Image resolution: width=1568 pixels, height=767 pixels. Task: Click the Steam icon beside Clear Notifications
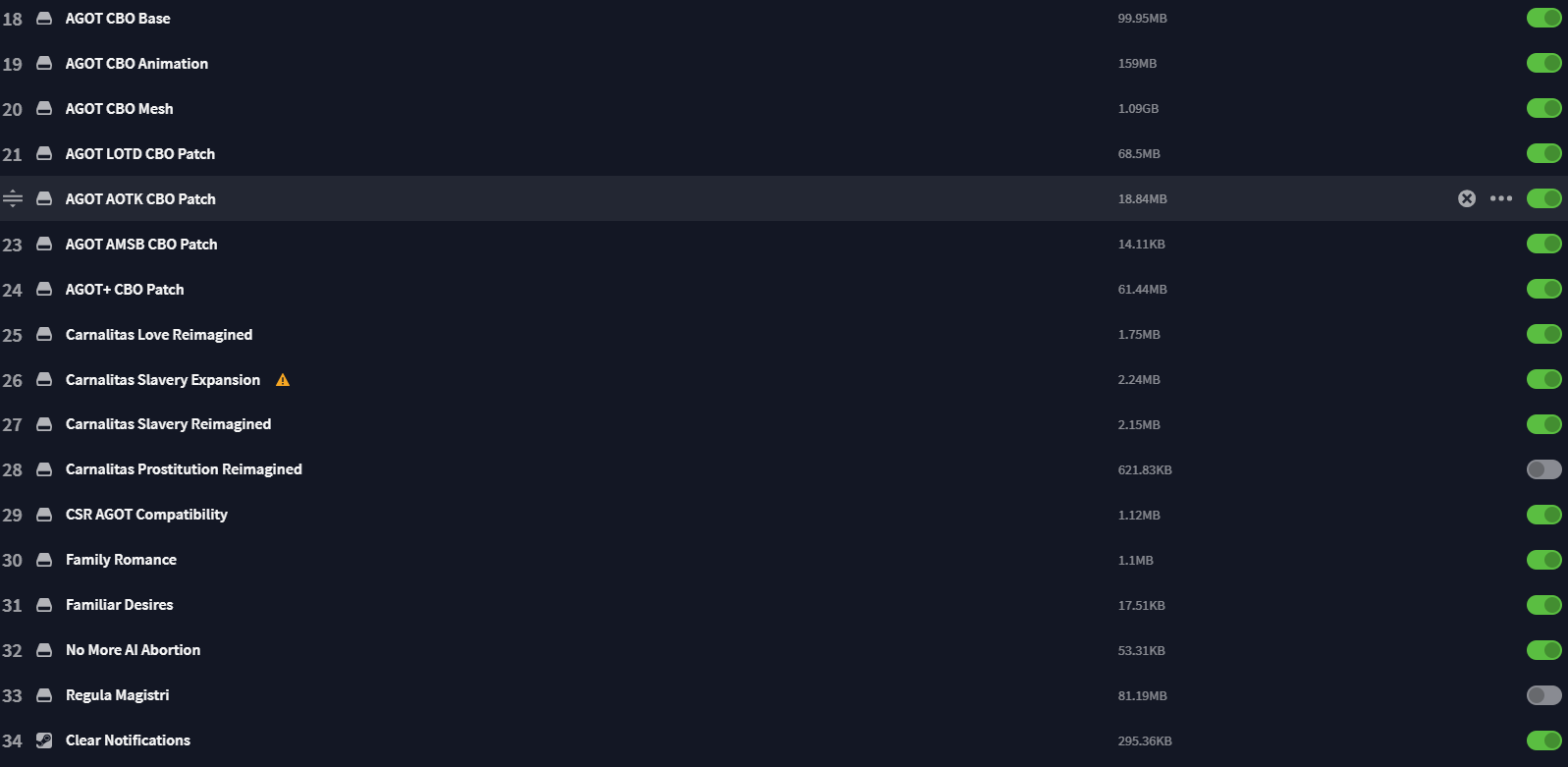pos(44,740)
